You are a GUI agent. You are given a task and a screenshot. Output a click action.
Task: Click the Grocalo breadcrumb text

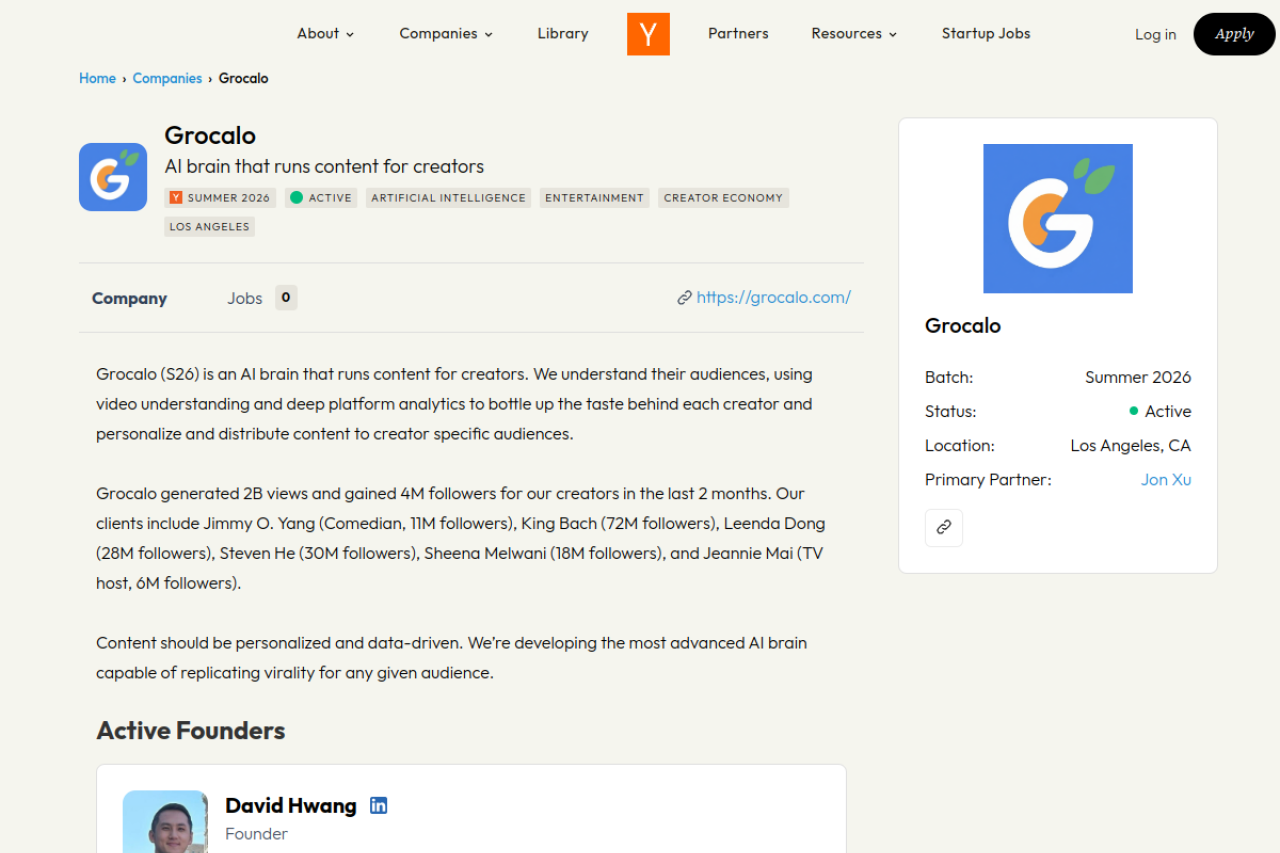(243, 78)
